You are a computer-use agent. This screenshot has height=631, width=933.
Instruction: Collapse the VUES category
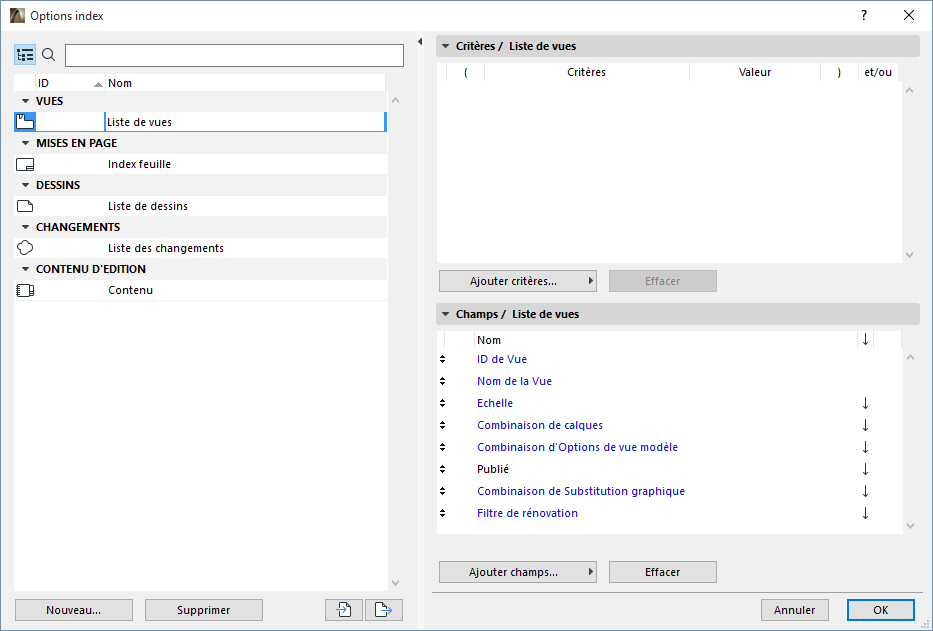point(24,100)
